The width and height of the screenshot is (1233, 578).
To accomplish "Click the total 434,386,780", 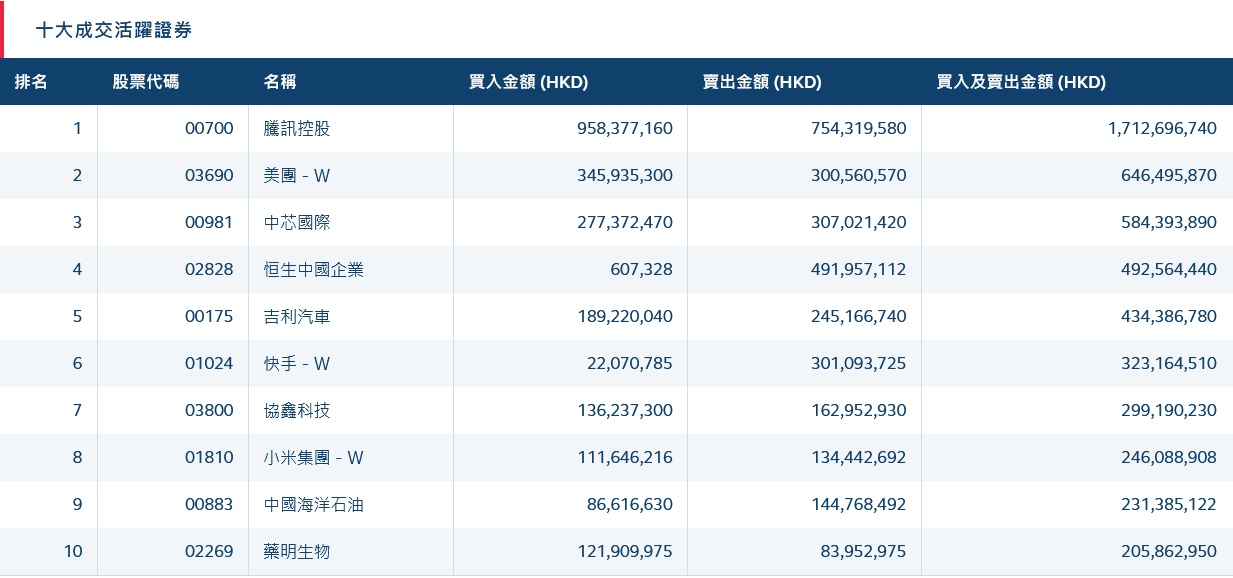I will tap(1169, 316).
